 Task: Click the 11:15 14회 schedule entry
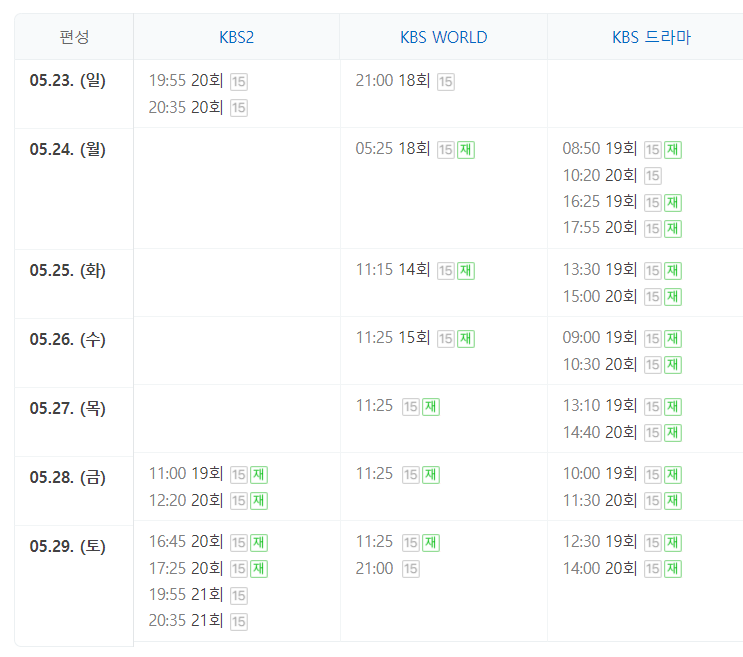(x=393, y=270)
